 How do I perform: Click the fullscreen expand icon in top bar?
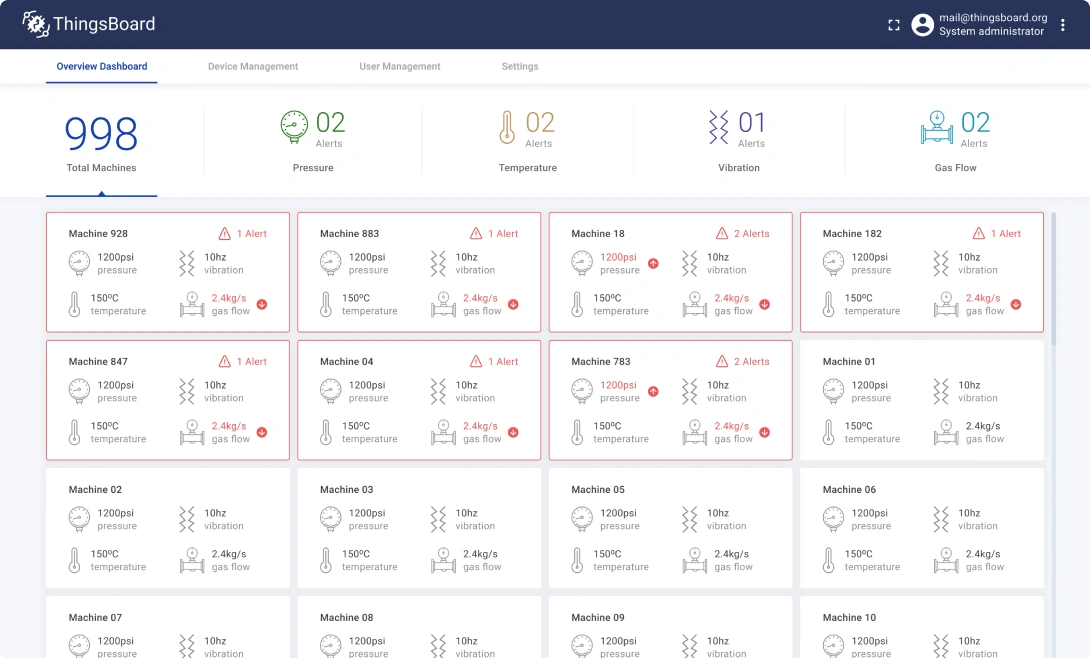coord(893,24)
